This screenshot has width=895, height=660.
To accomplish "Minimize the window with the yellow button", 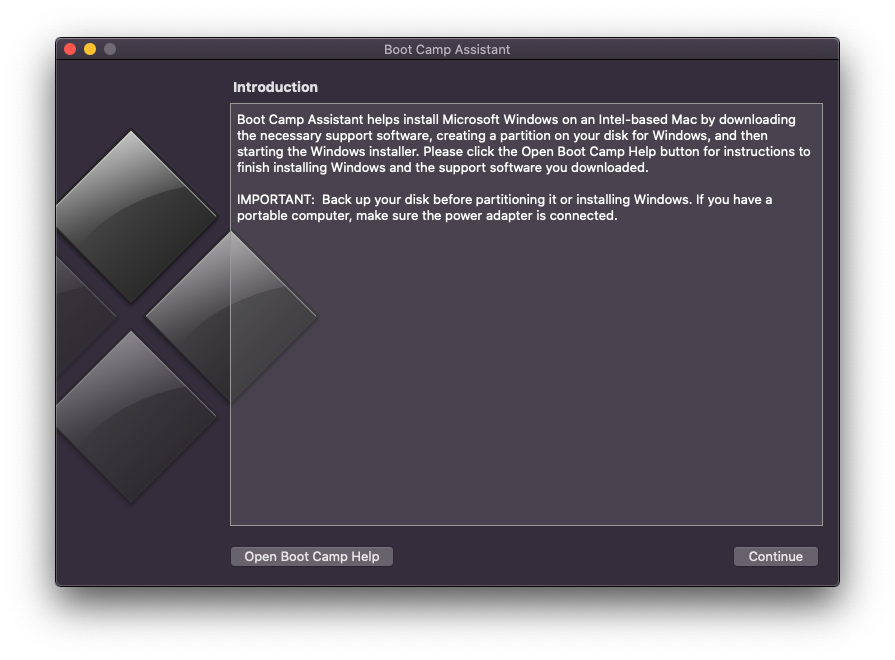I will tap(90, 49).
